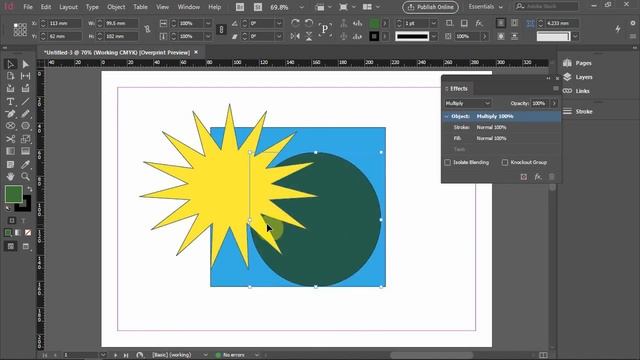The width and height of the screenshot is (640, 360).
Task: Select the Zoom tool
Action: (25, 177)
